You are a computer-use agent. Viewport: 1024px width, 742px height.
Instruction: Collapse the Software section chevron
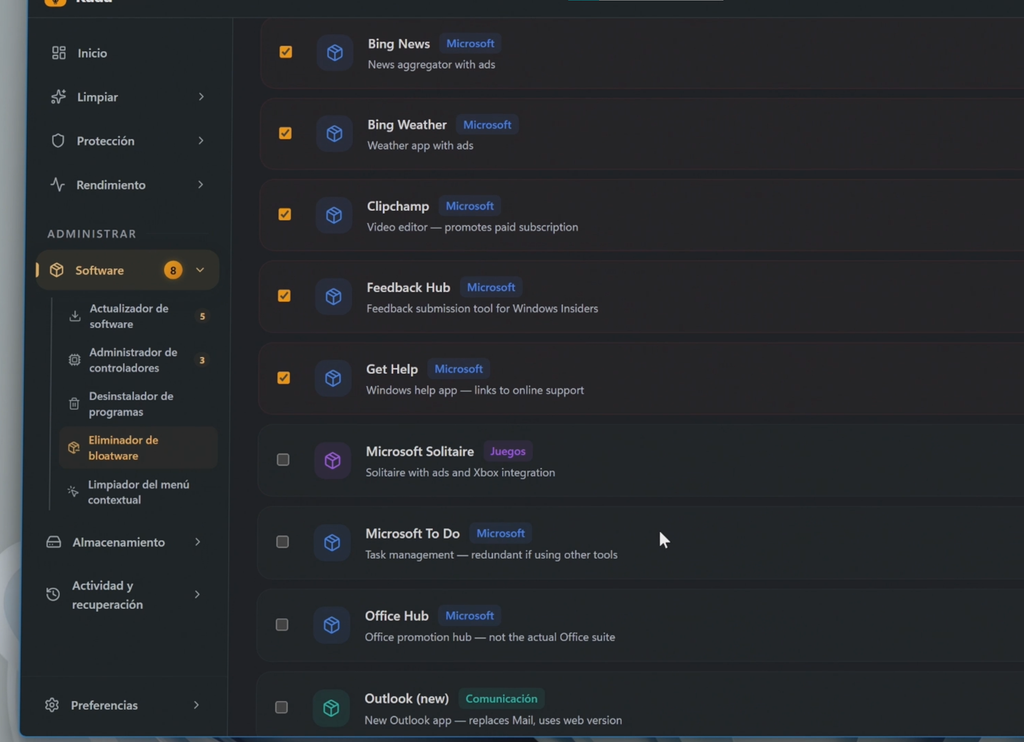[x=200, y=270]
